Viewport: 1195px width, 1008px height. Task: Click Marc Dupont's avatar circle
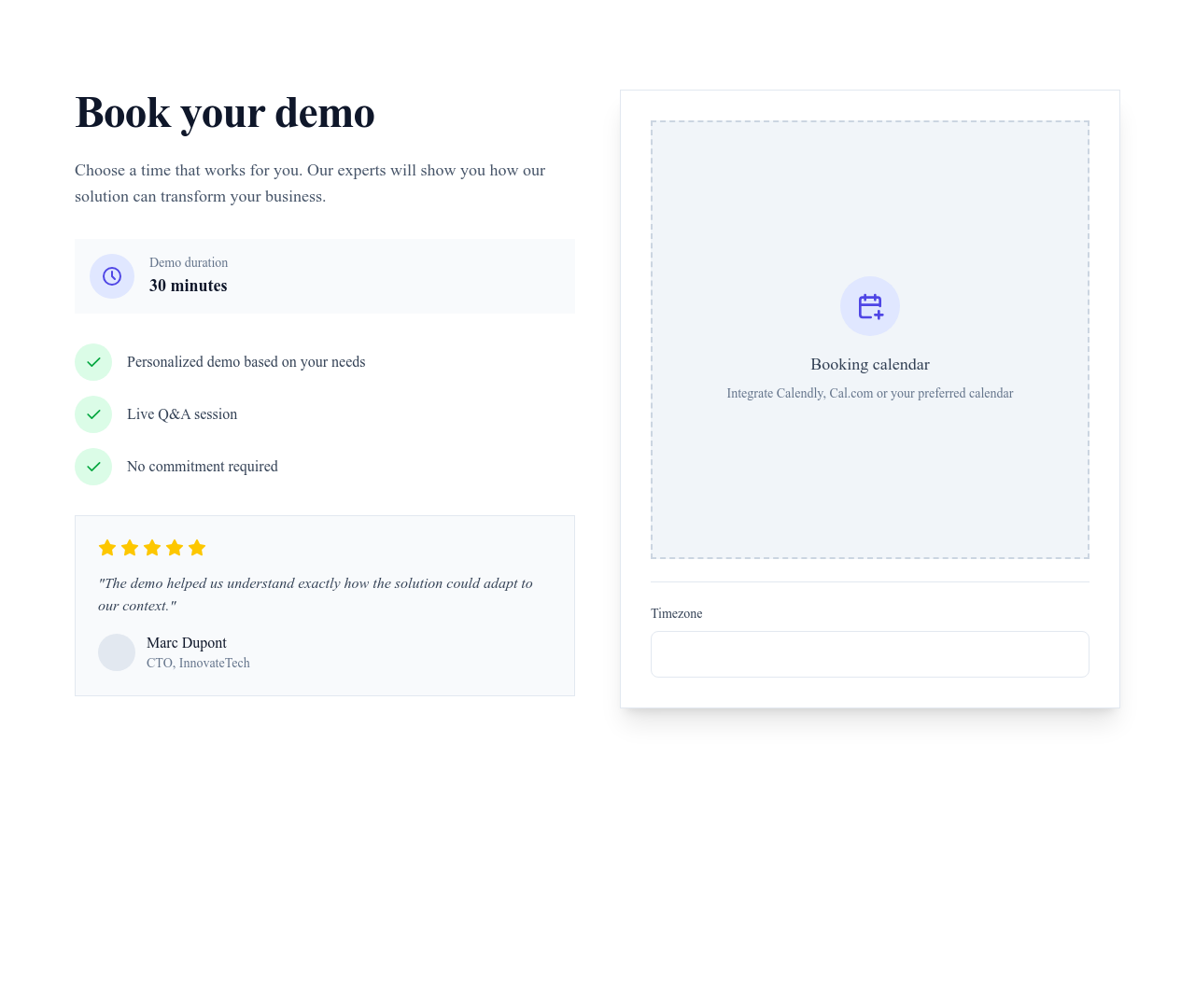117,652
